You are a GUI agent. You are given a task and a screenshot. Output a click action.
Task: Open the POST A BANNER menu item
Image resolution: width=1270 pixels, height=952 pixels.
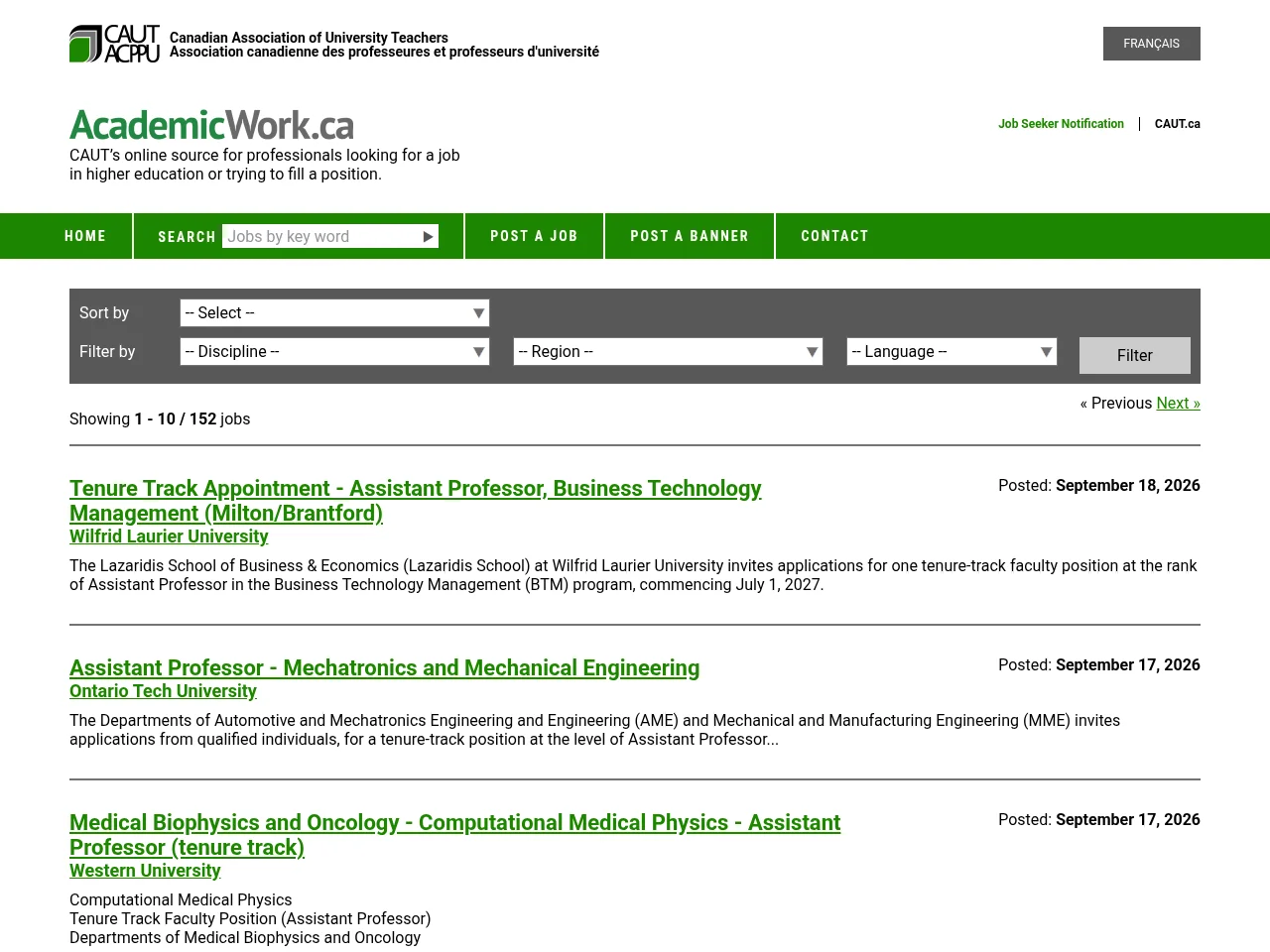pos(690,236)
